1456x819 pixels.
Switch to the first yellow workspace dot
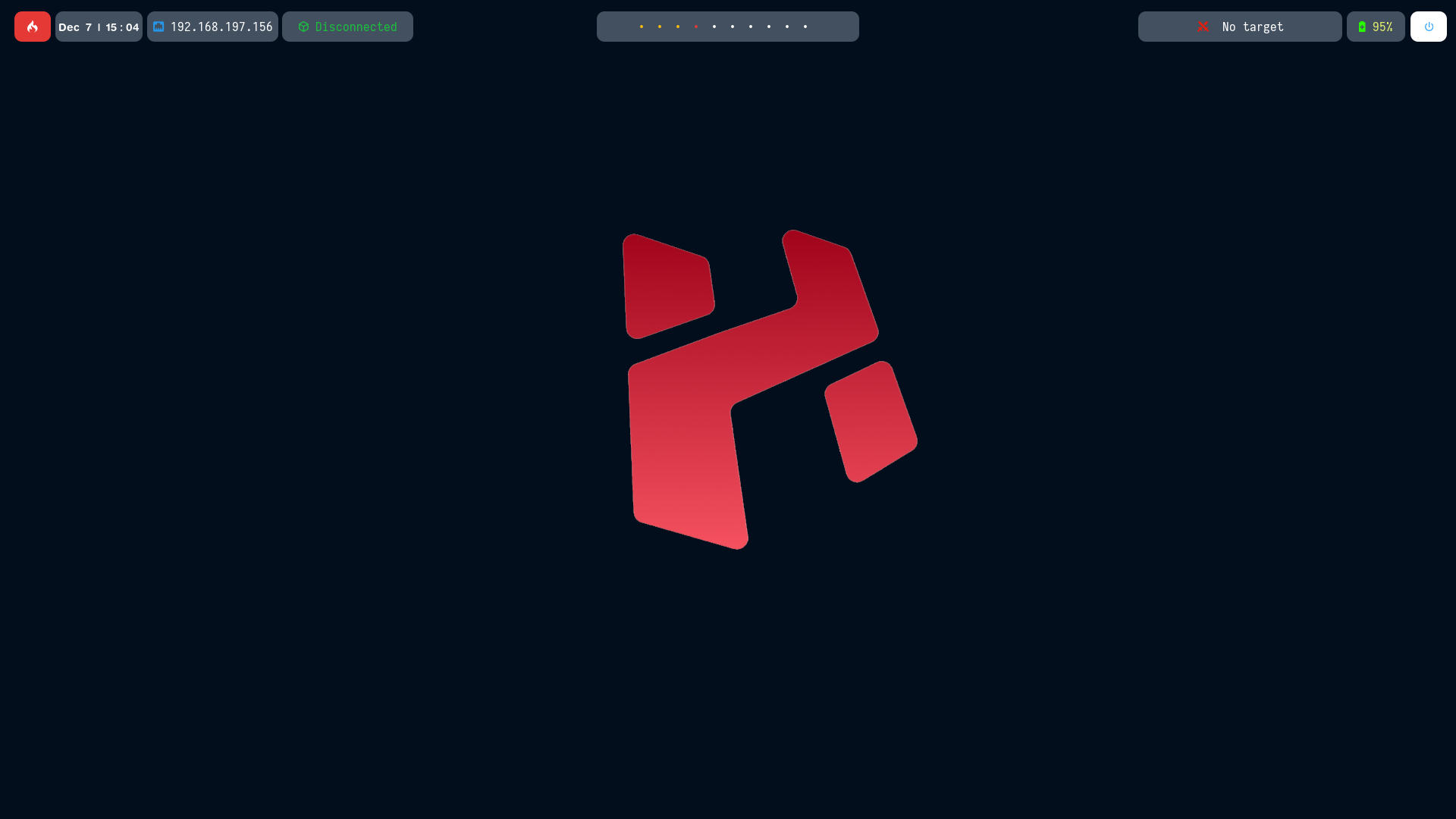click(x=642, y=27)
